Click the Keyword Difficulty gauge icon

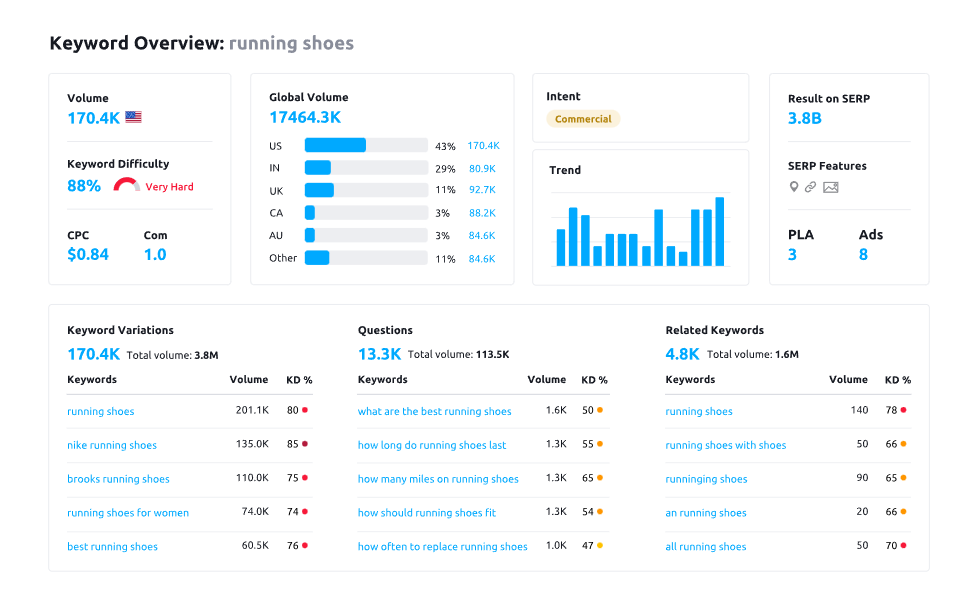(125, 183)
